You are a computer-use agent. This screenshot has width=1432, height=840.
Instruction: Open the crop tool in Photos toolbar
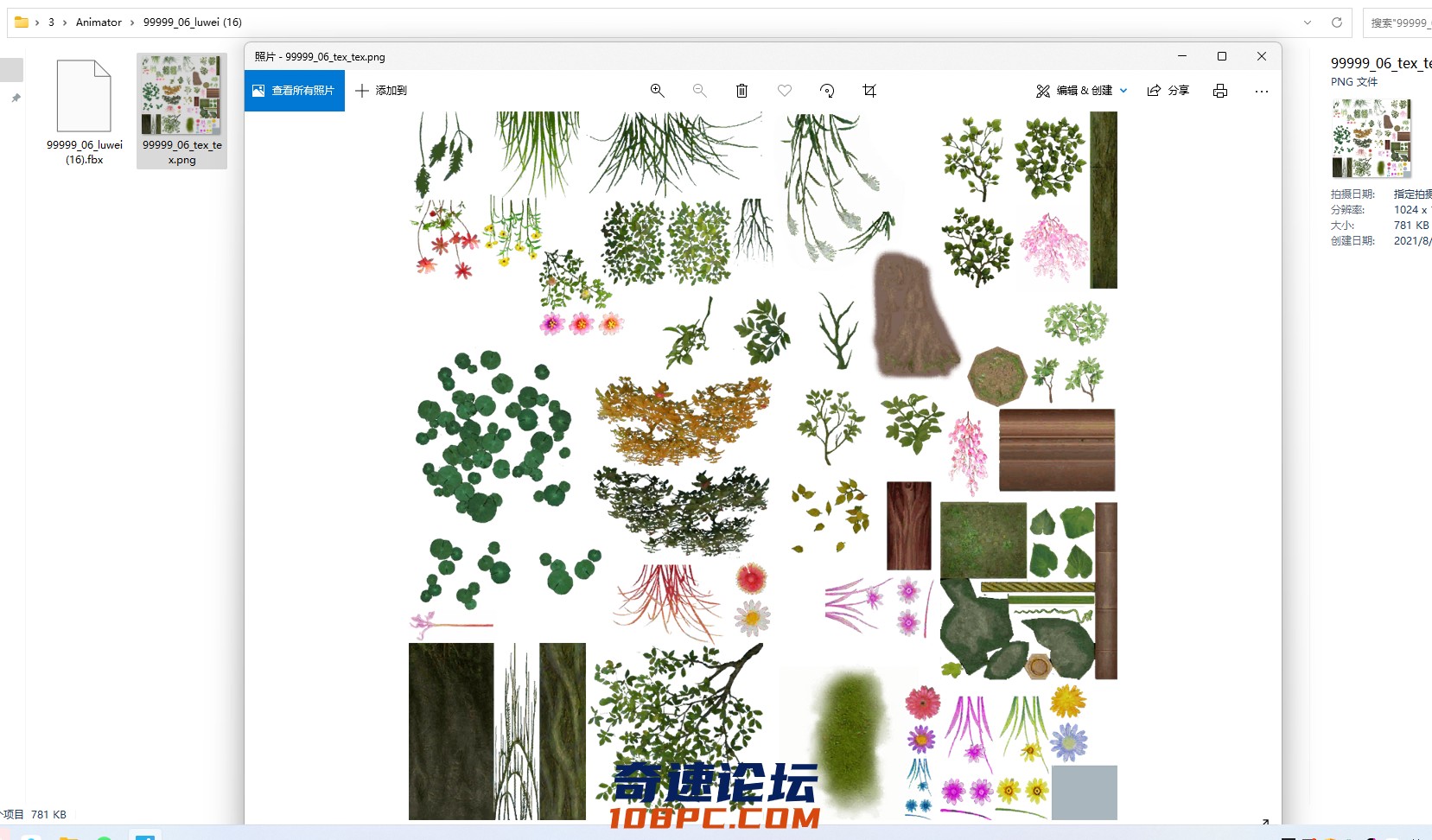click(869, 91)
